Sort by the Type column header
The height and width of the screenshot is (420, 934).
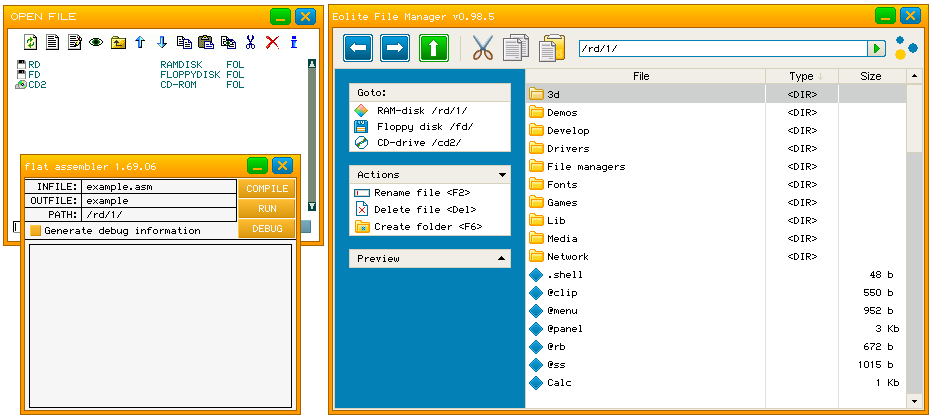[802, 76]
